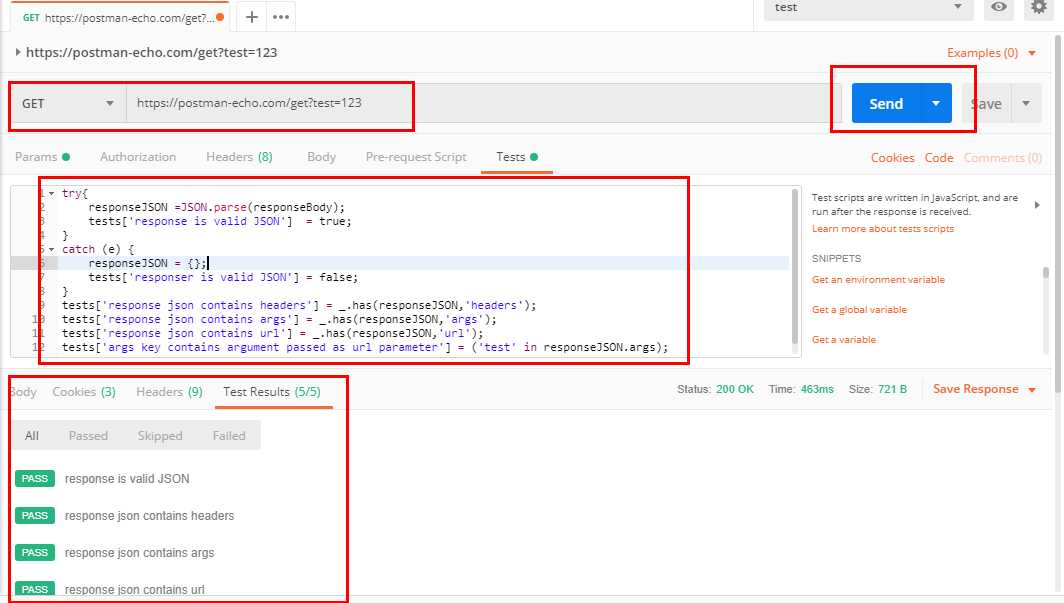Filter test results by Passed
The height and width of the screenshot is (603, 1064).
tap(88, 435)
